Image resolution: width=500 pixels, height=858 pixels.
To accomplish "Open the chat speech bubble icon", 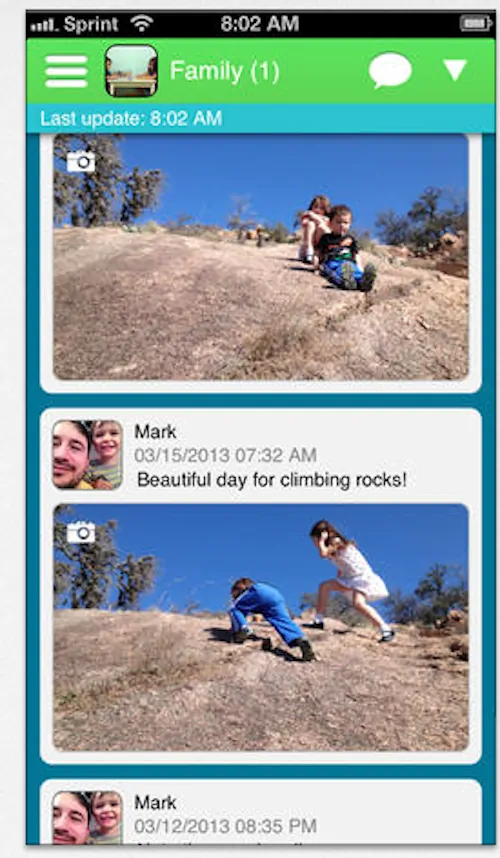I will [390, 71].
